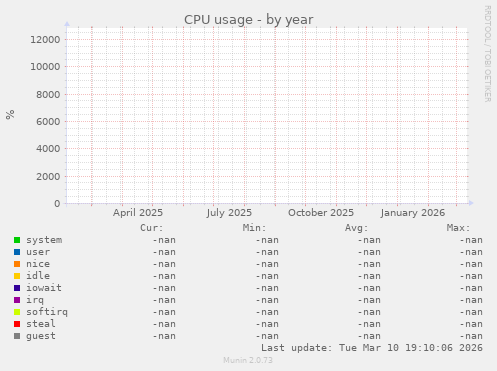497x371 pixels.
Task: Click the orange nice legend swatch
Action: coord(17,264)
